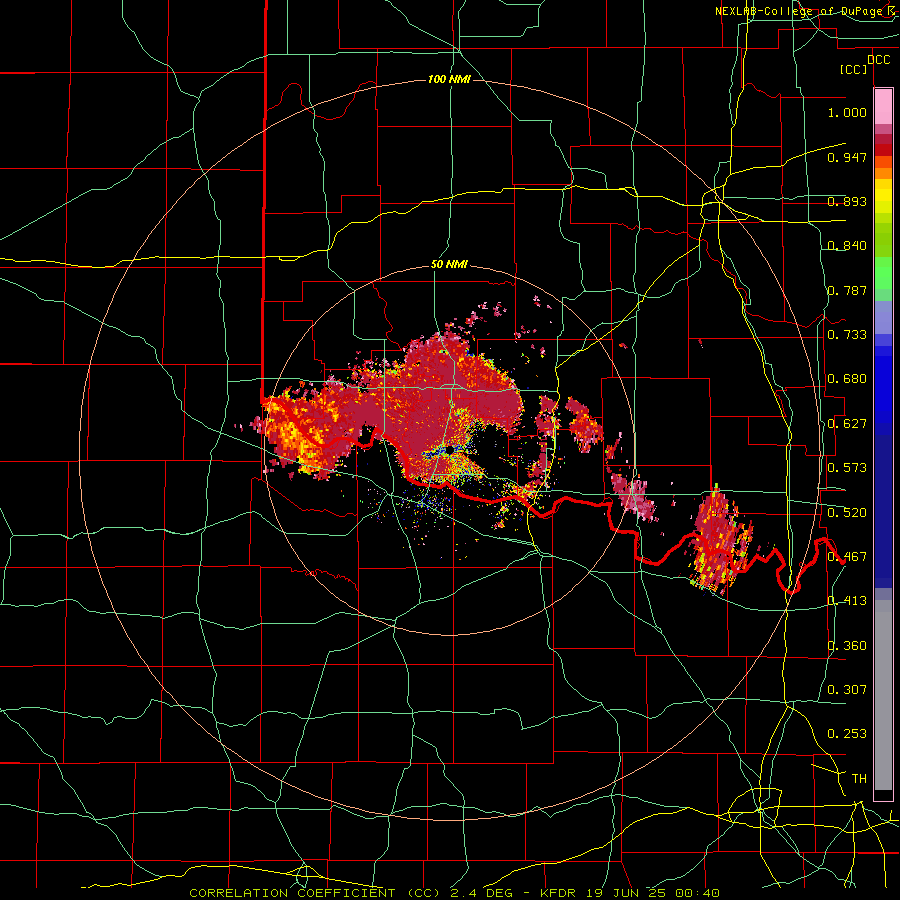Click the 19 JUN 25 00:40 timestamp
900x900 pixels.
pos(655,893)
